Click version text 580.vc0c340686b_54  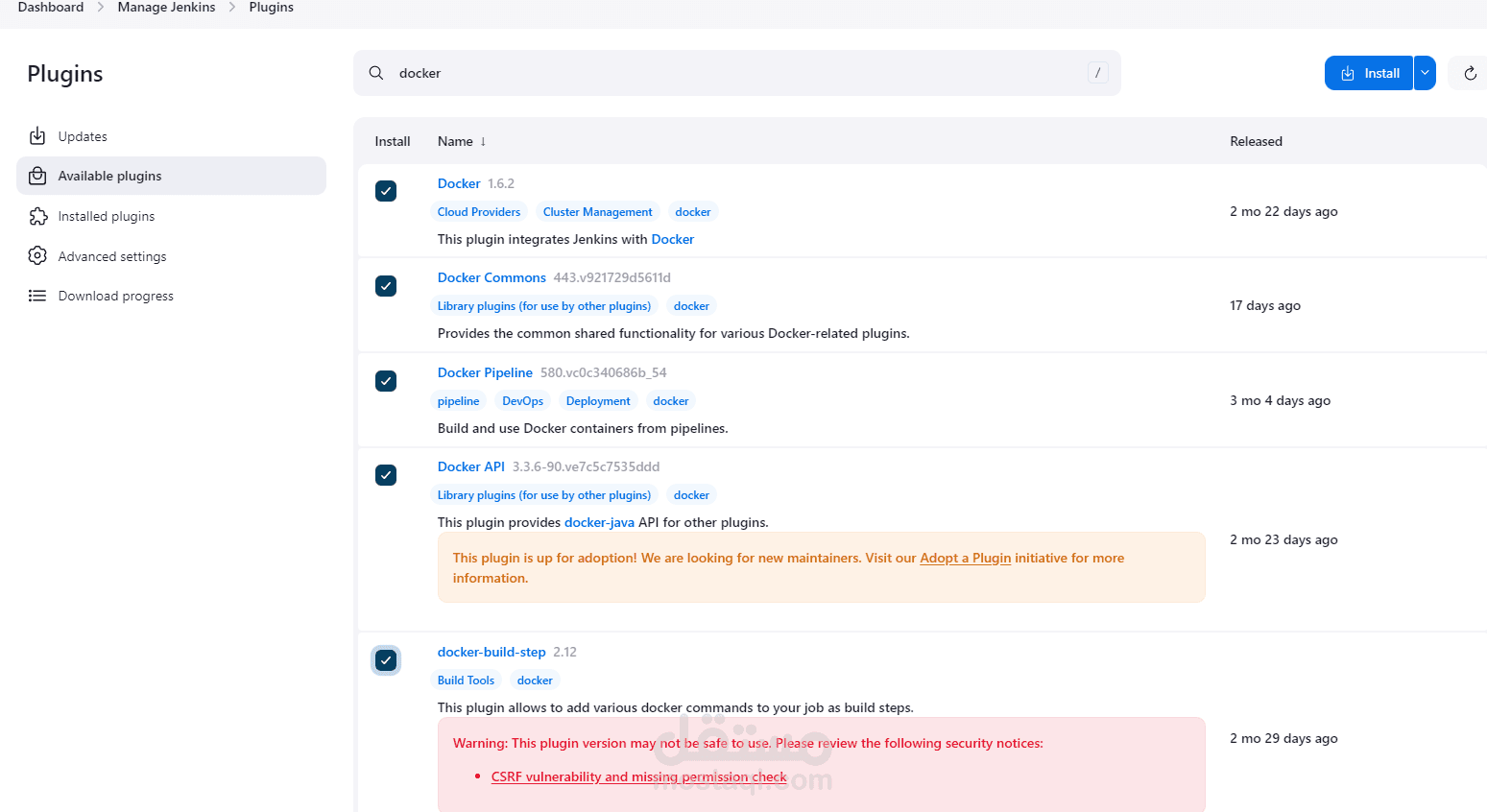click(x=603, y=372)
